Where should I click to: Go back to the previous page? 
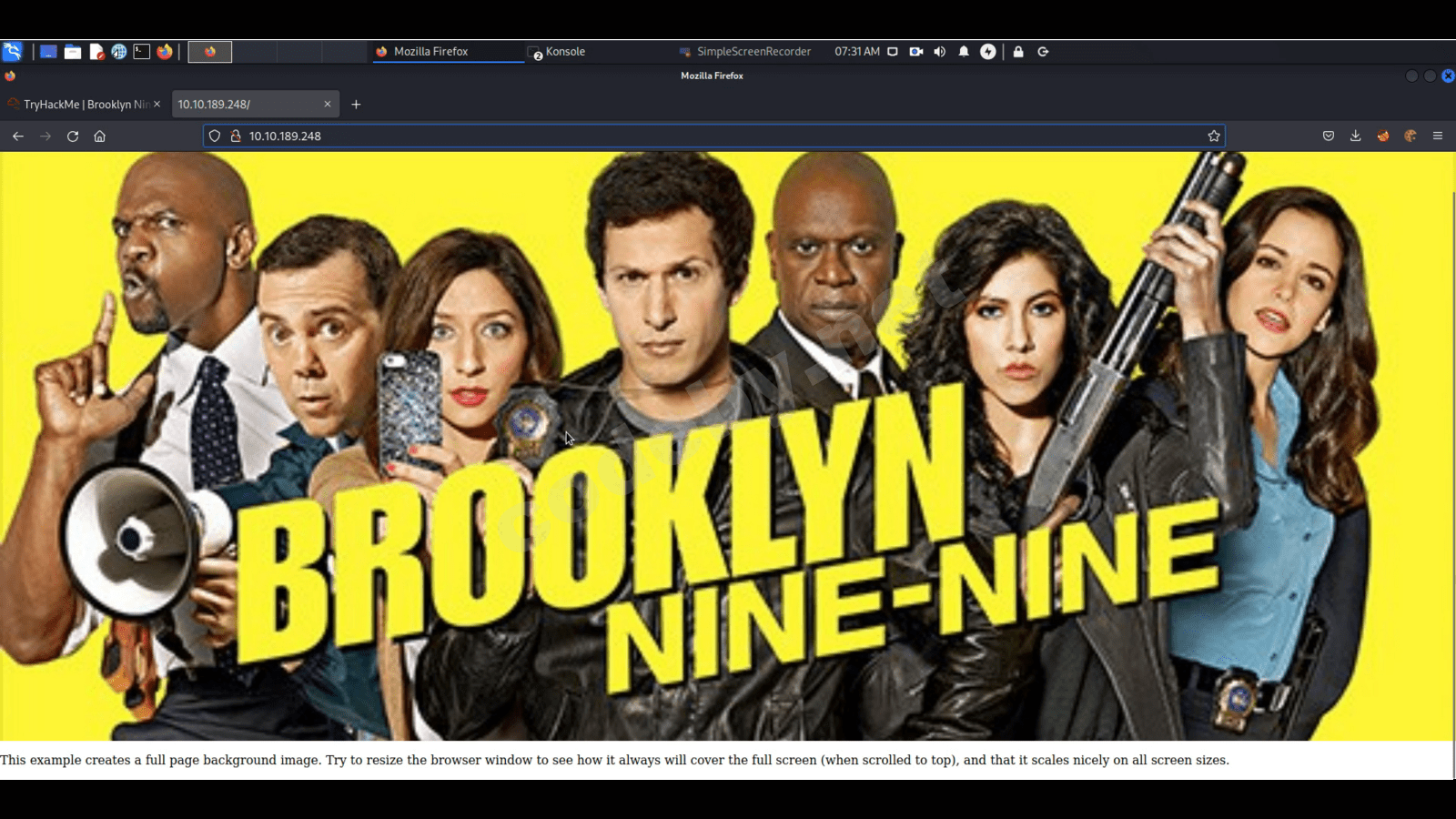coord(18,136)
